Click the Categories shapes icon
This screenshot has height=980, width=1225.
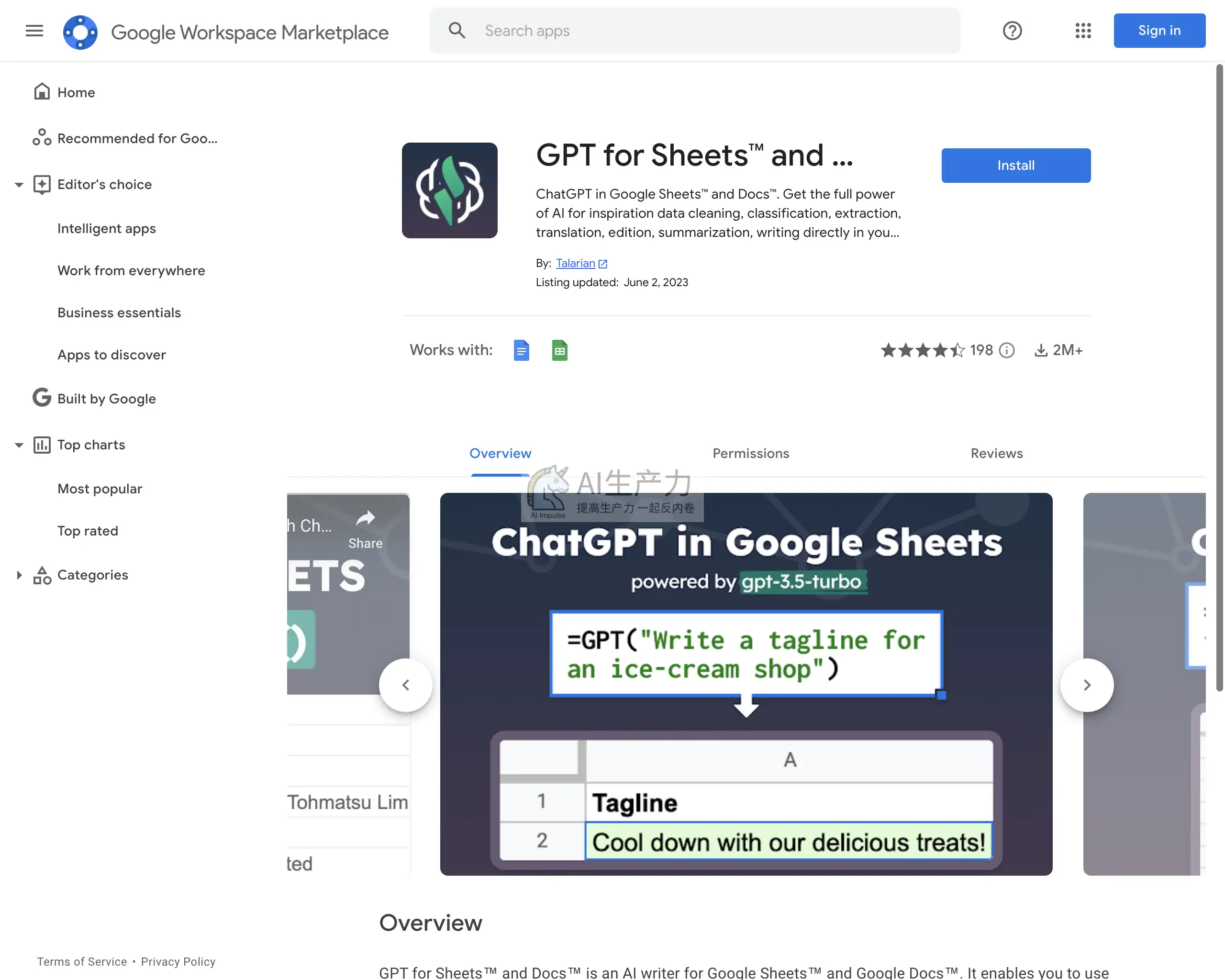click(x=42, y=575)
